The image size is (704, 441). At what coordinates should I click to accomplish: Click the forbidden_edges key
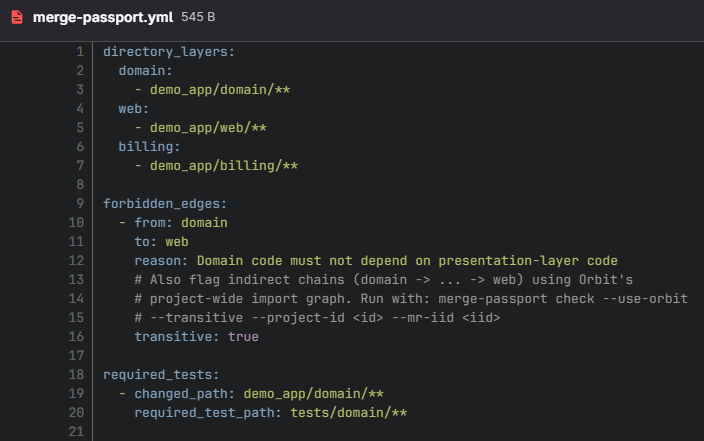tap(165, 204)
